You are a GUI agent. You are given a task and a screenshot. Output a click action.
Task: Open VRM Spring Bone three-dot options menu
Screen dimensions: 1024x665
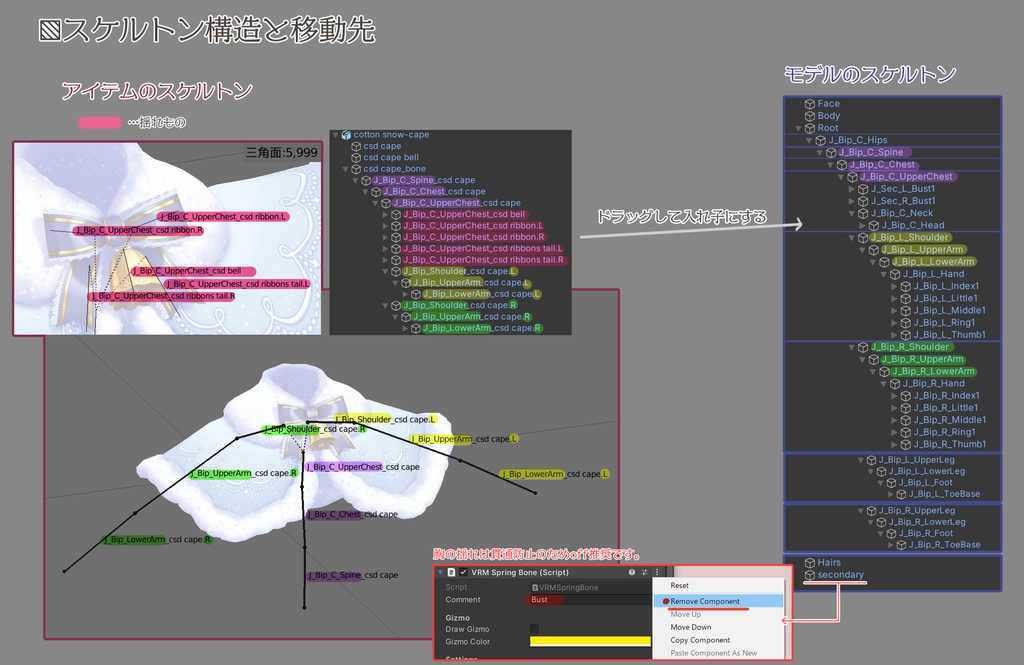pos(657,572)
